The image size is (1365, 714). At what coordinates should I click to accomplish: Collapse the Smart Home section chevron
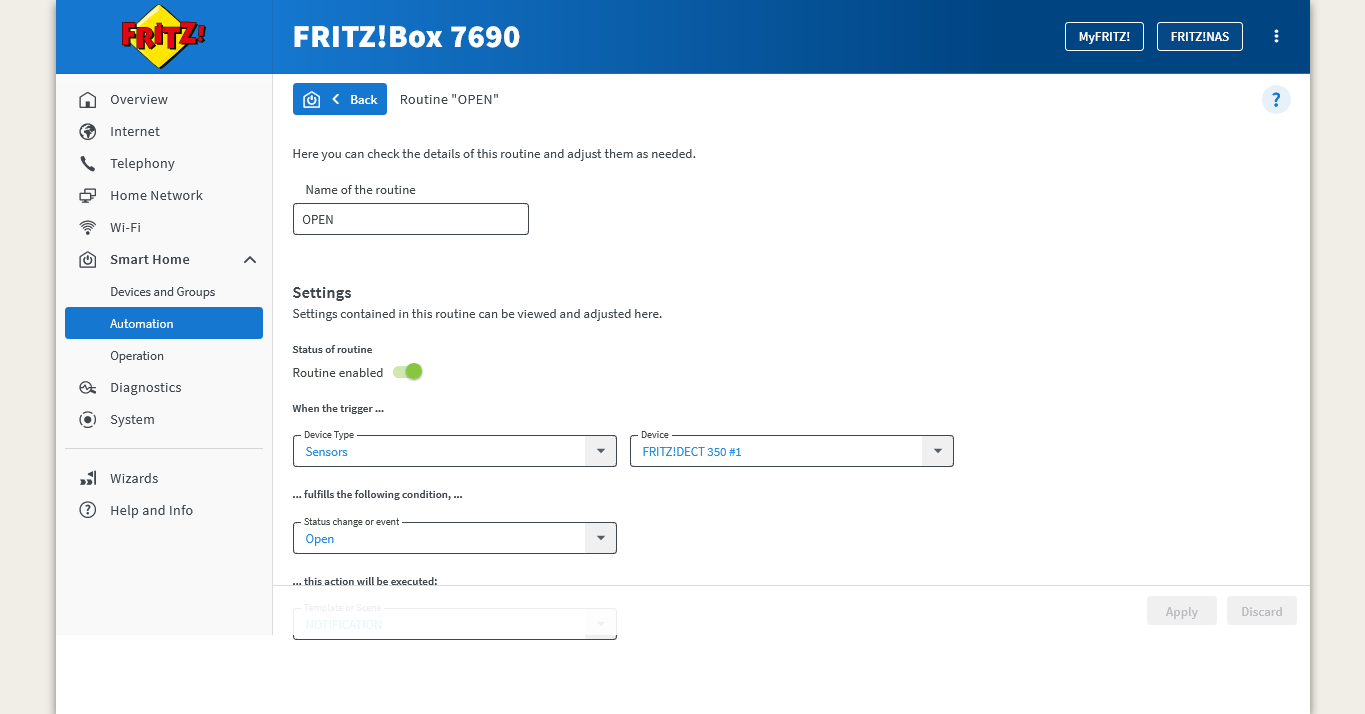[250, 260]
